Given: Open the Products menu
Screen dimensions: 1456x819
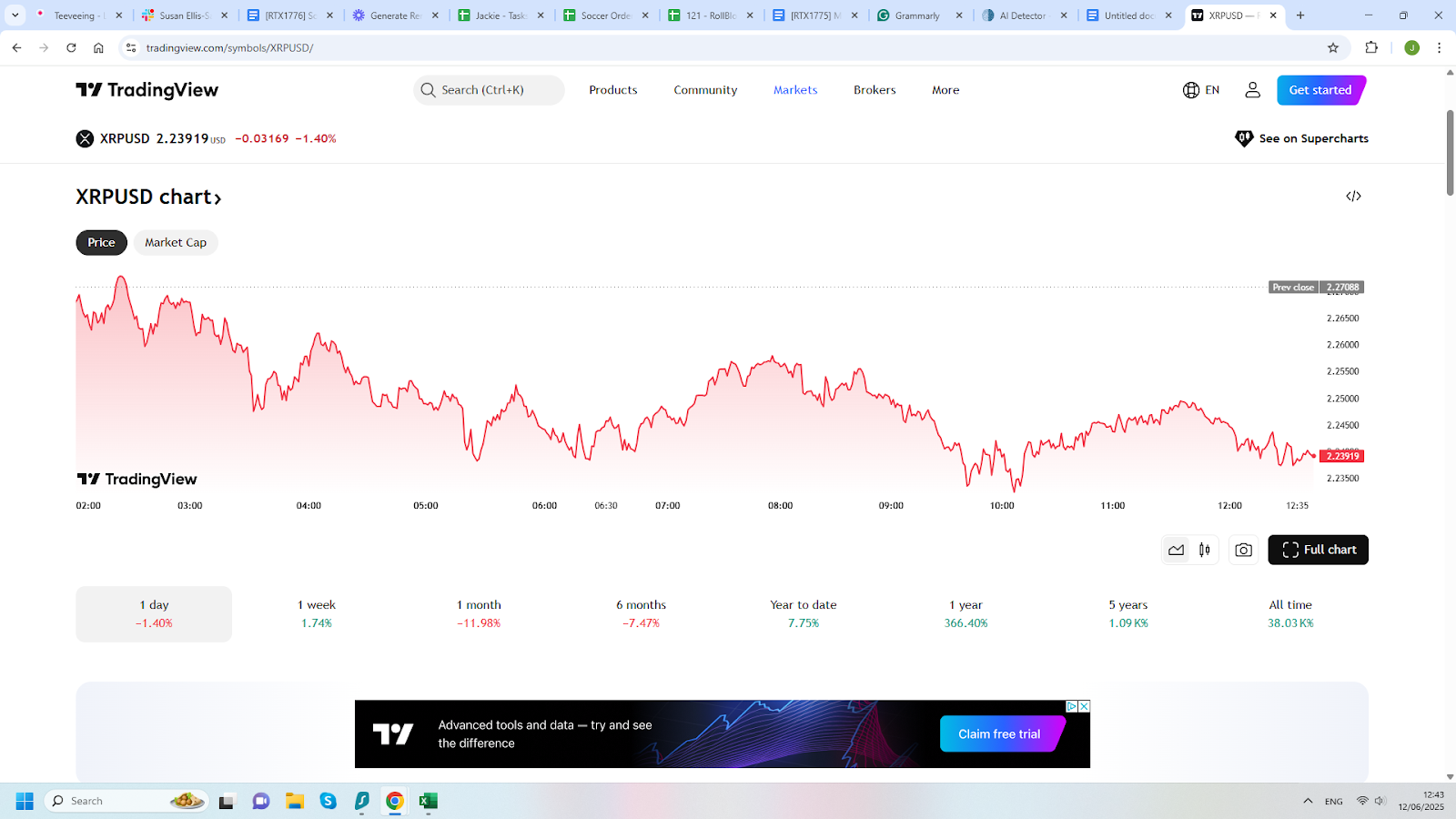Looking at the screenshot, I should click(613, 90).
